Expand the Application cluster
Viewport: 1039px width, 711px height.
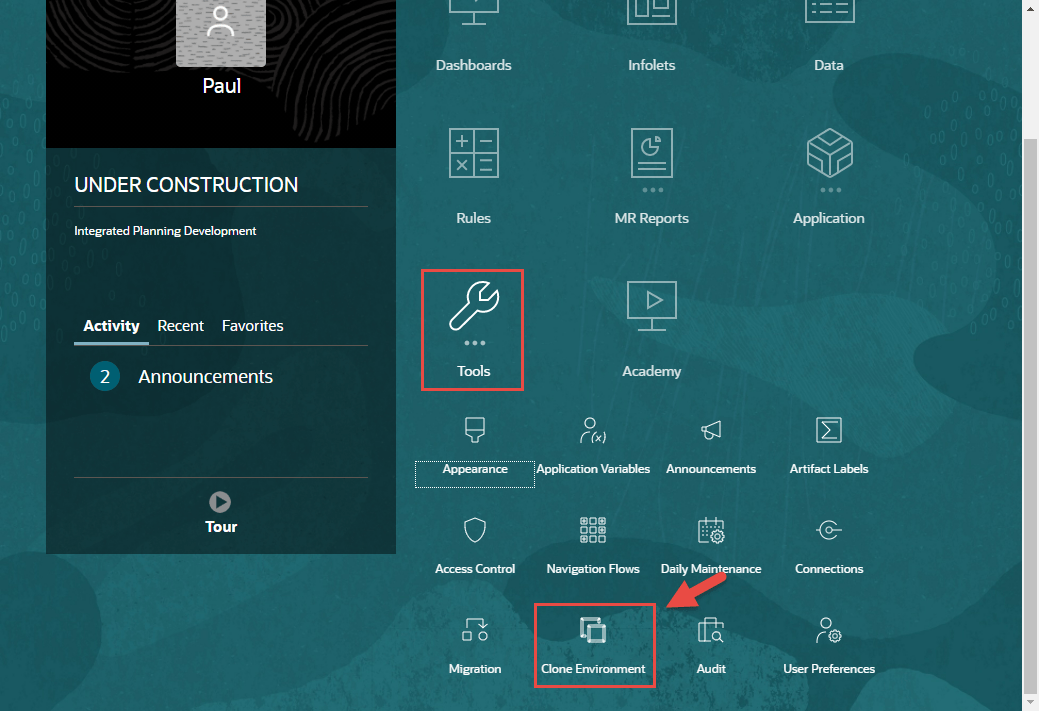[x=829, y=155]
